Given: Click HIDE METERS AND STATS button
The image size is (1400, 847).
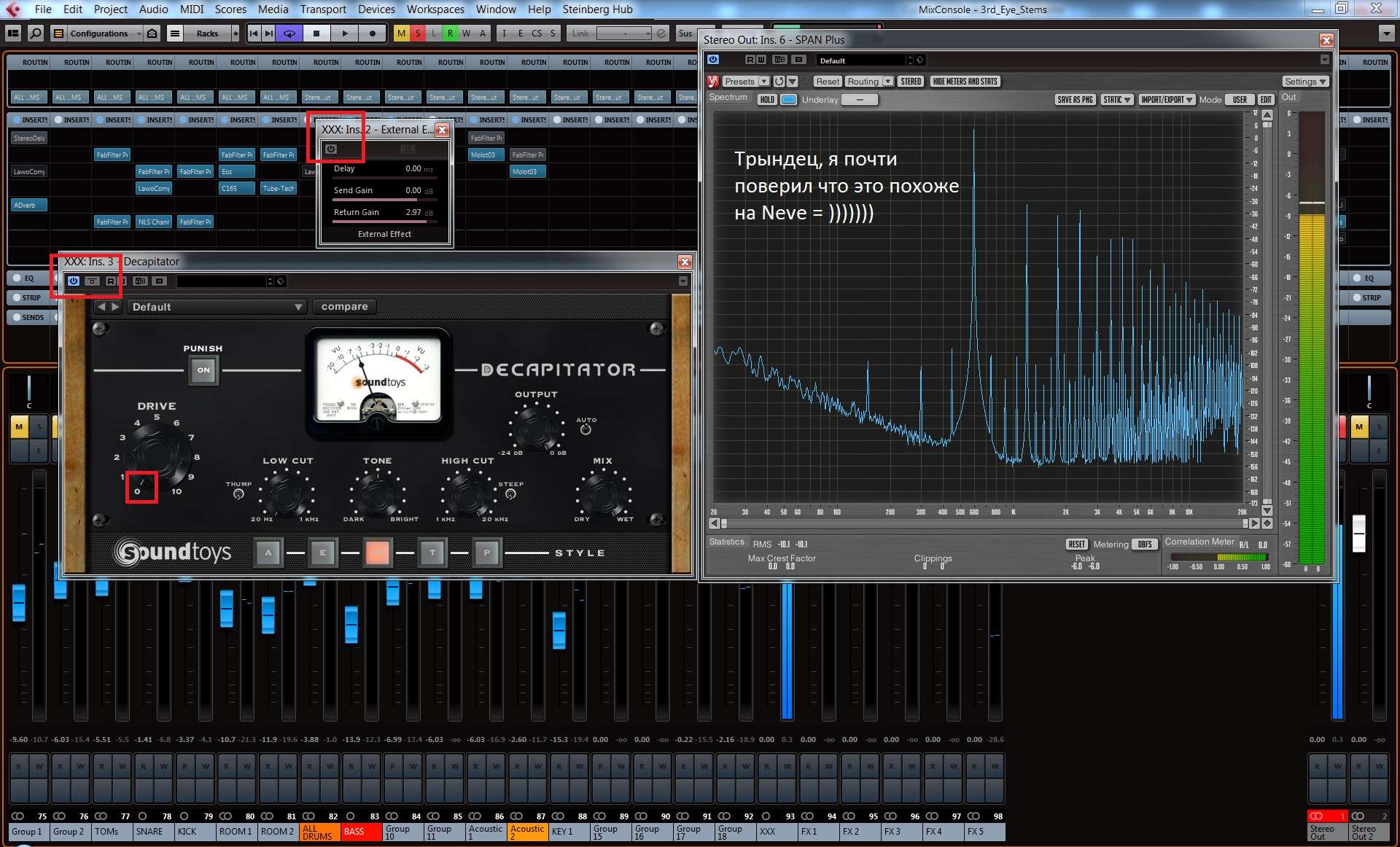Looking at the screenshot, I should point(965,82).
